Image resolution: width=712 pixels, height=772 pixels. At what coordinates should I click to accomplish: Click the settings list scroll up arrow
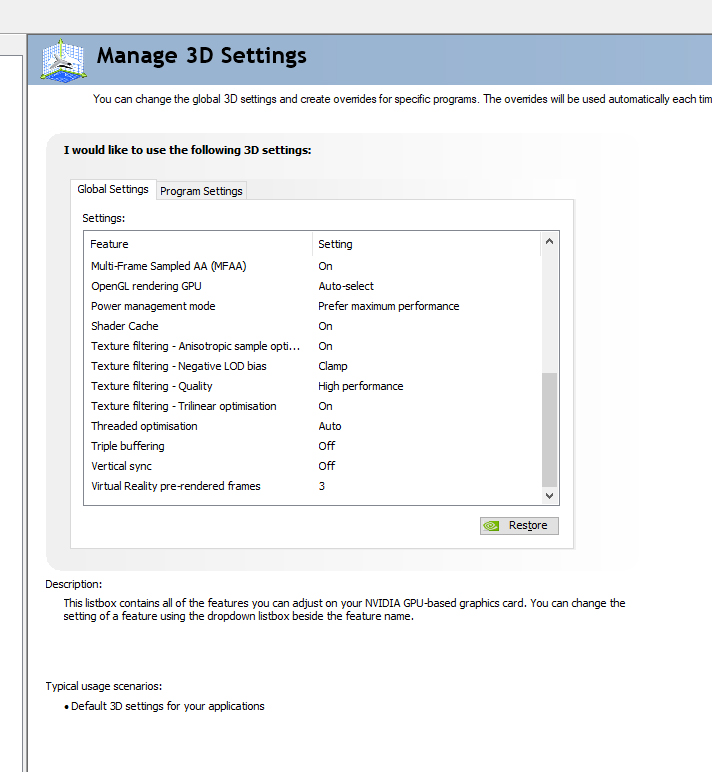[549, 242]
